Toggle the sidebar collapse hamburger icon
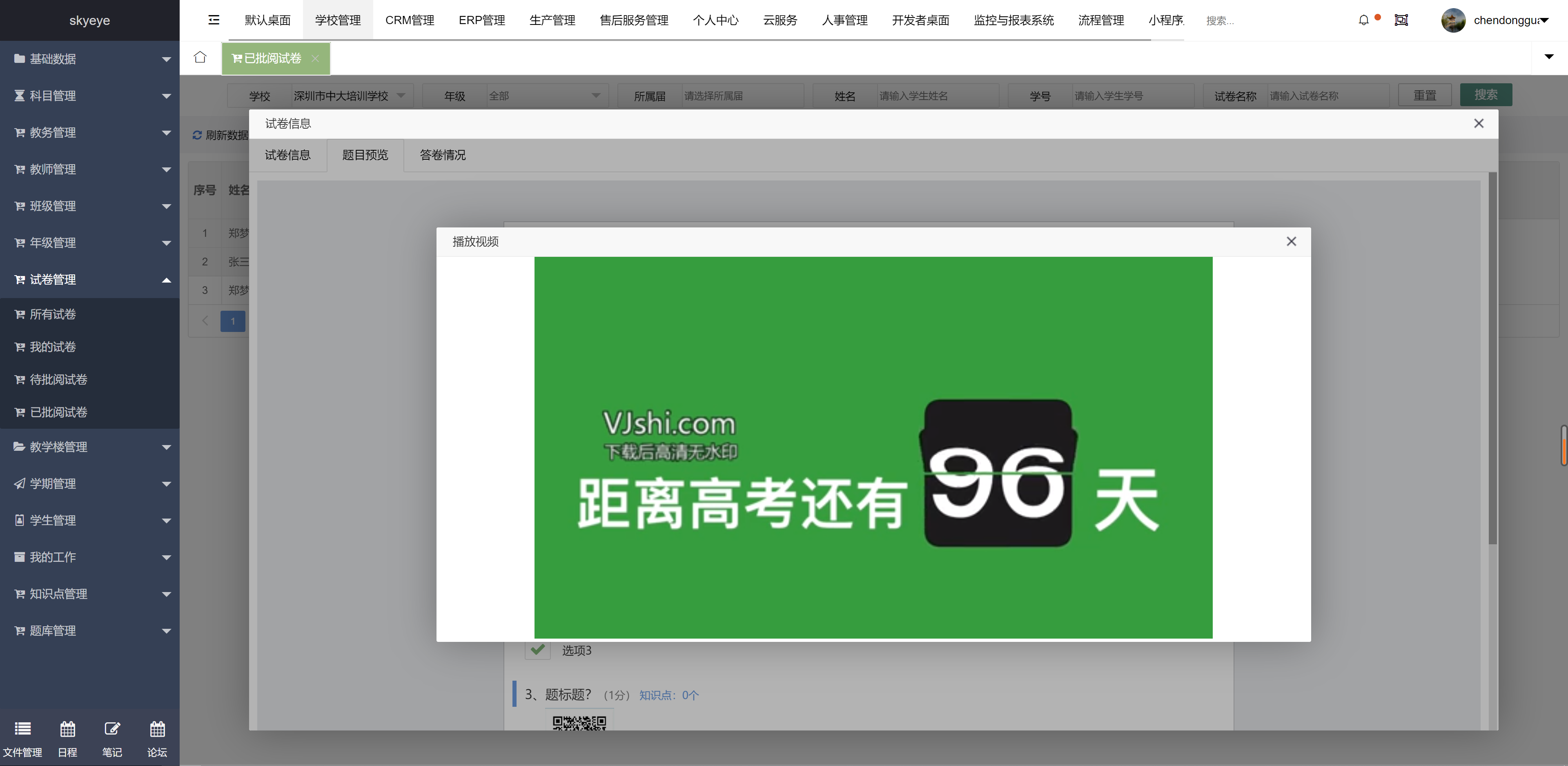 [214, 20]
